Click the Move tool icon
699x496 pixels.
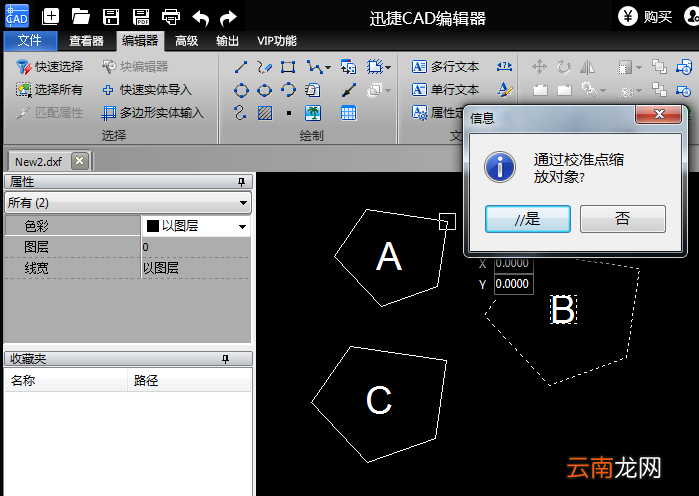(539, 67)
